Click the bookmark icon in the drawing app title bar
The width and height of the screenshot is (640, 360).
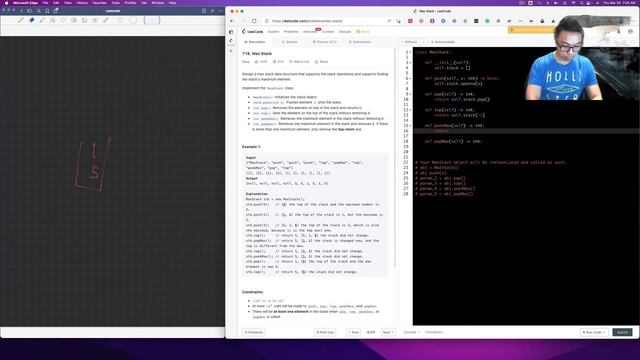tap(47, 11)
